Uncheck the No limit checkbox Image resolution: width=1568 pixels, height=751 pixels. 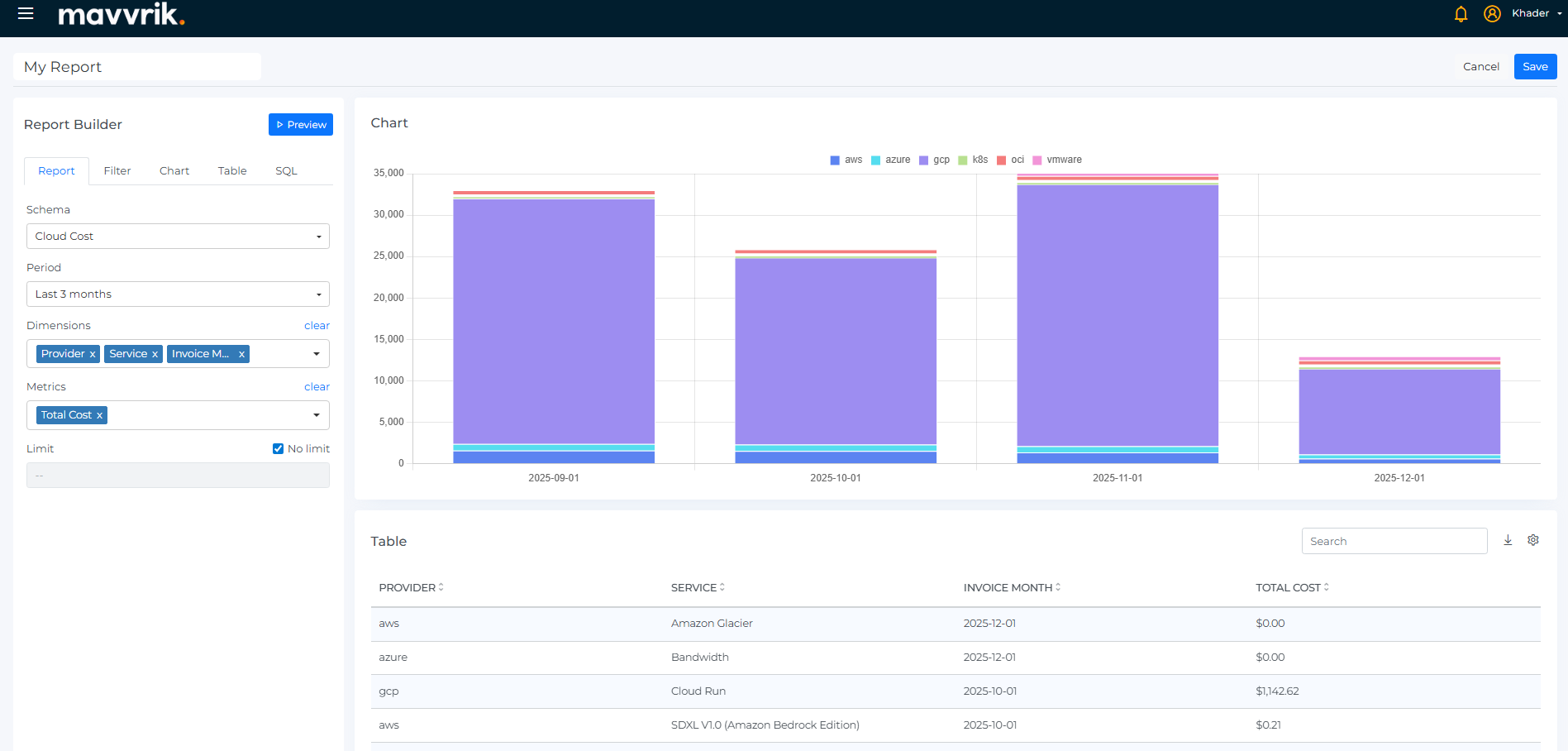tap(279, 448)
